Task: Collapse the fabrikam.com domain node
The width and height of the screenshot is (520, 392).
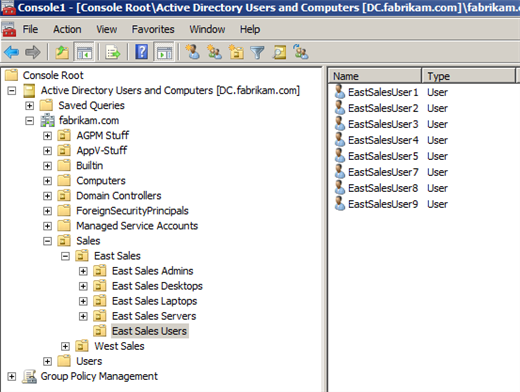Action: pos(30,121)
